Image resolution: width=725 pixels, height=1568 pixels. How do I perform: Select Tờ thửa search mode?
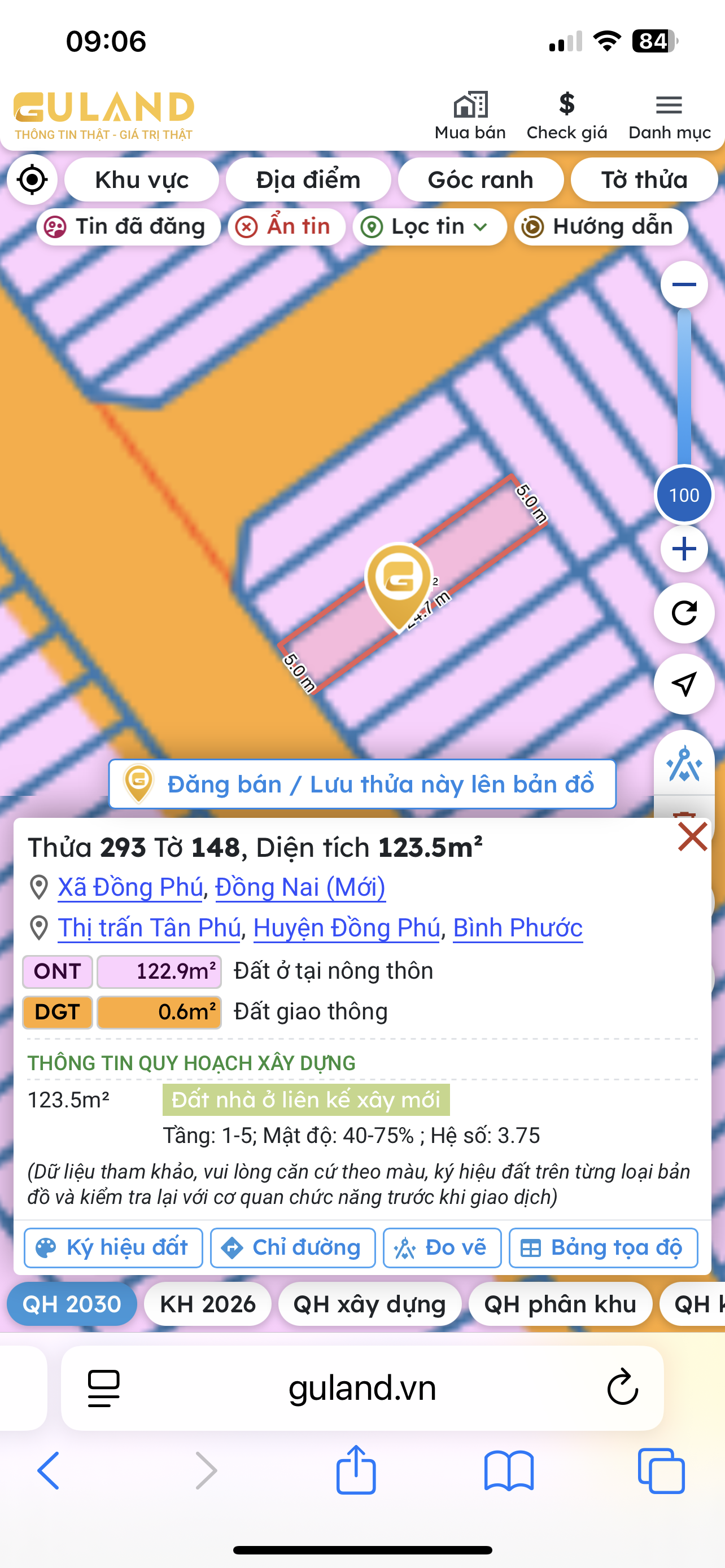point(644,179)
